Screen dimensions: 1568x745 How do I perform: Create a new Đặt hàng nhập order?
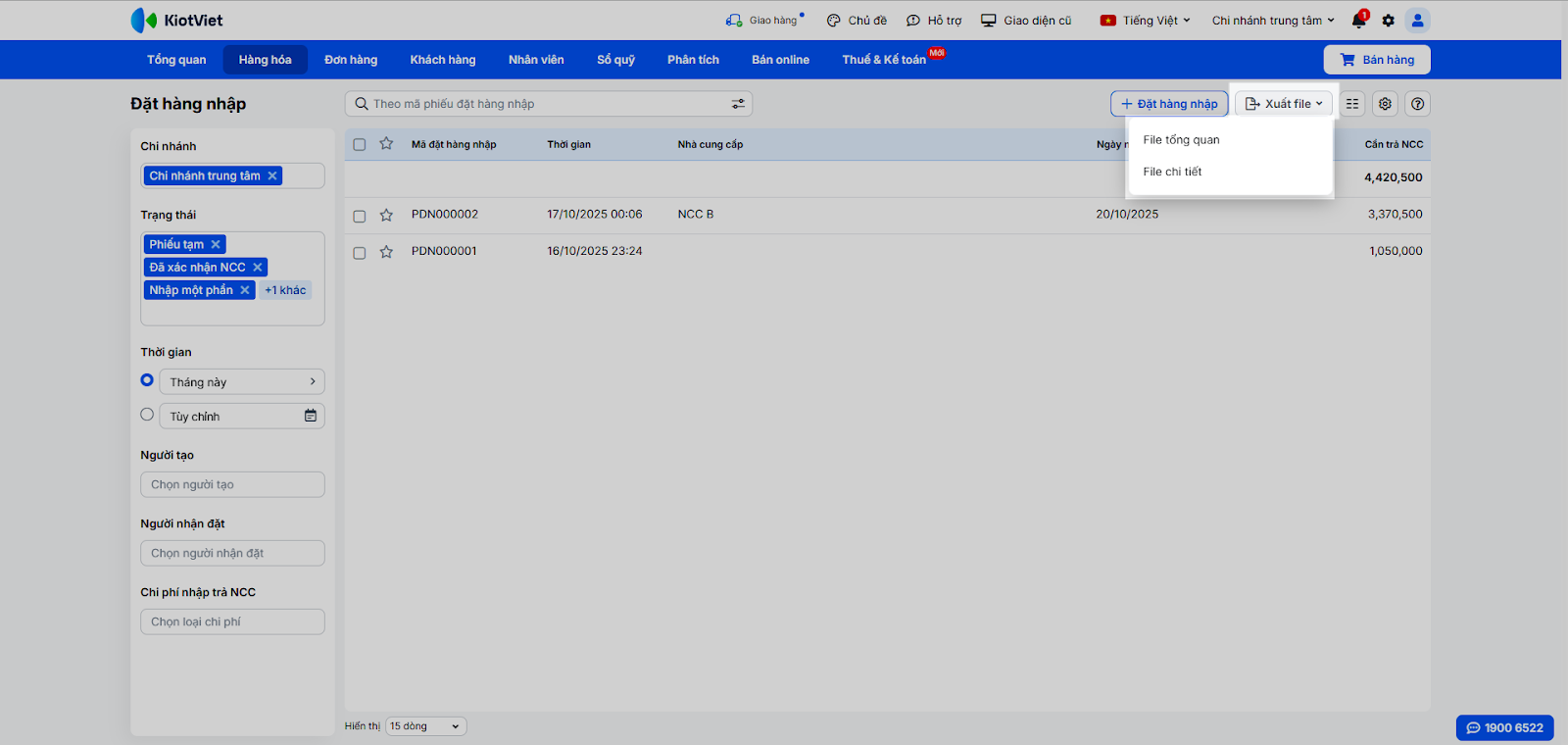[1169, 104]
